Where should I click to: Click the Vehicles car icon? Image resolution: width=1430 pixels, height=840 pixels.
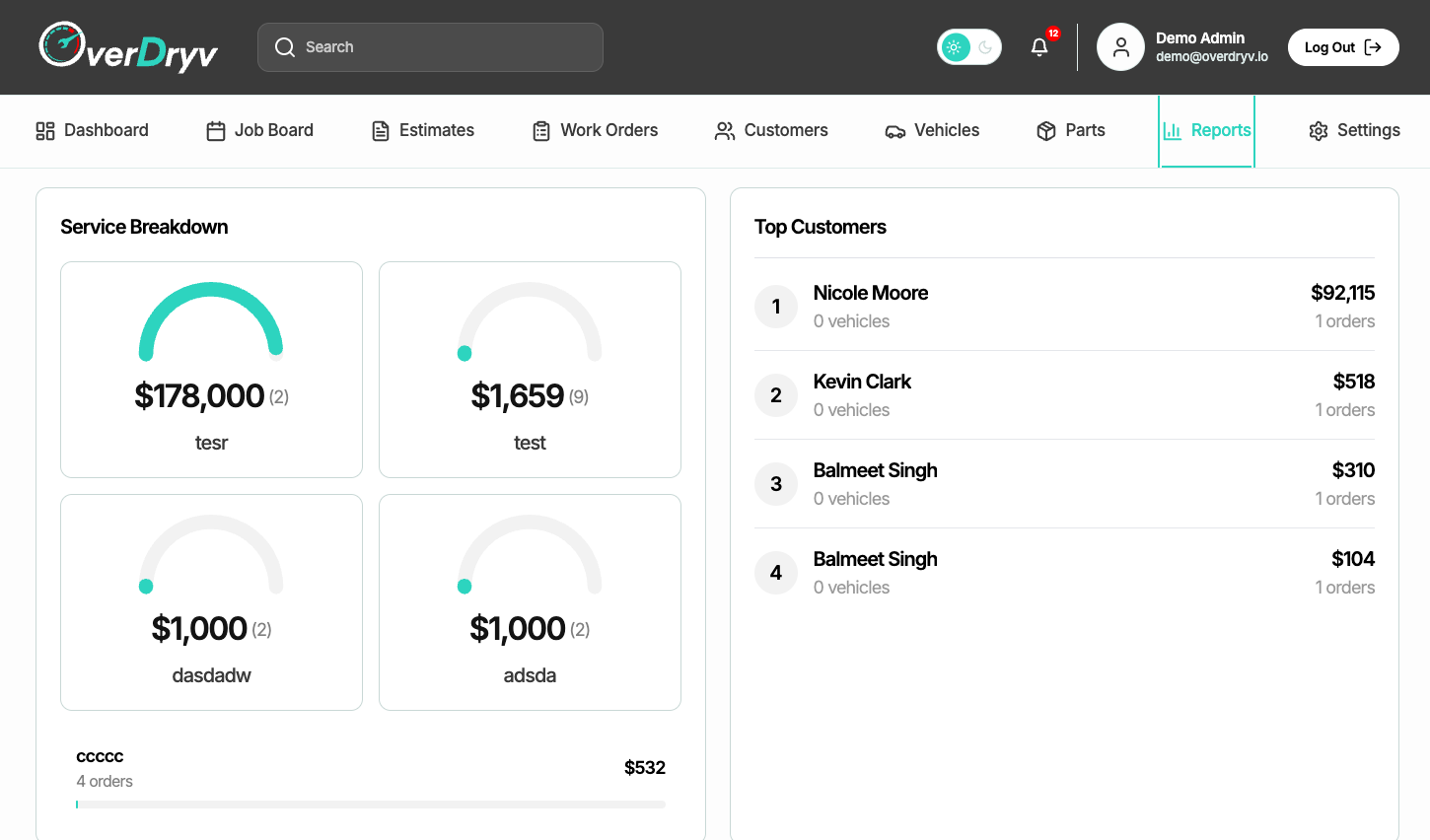point(895,131)
